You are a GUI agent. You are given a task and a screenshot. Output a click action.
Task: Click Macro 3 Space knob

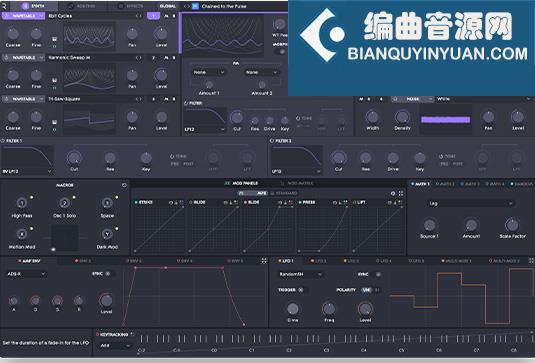pos(107,203)
